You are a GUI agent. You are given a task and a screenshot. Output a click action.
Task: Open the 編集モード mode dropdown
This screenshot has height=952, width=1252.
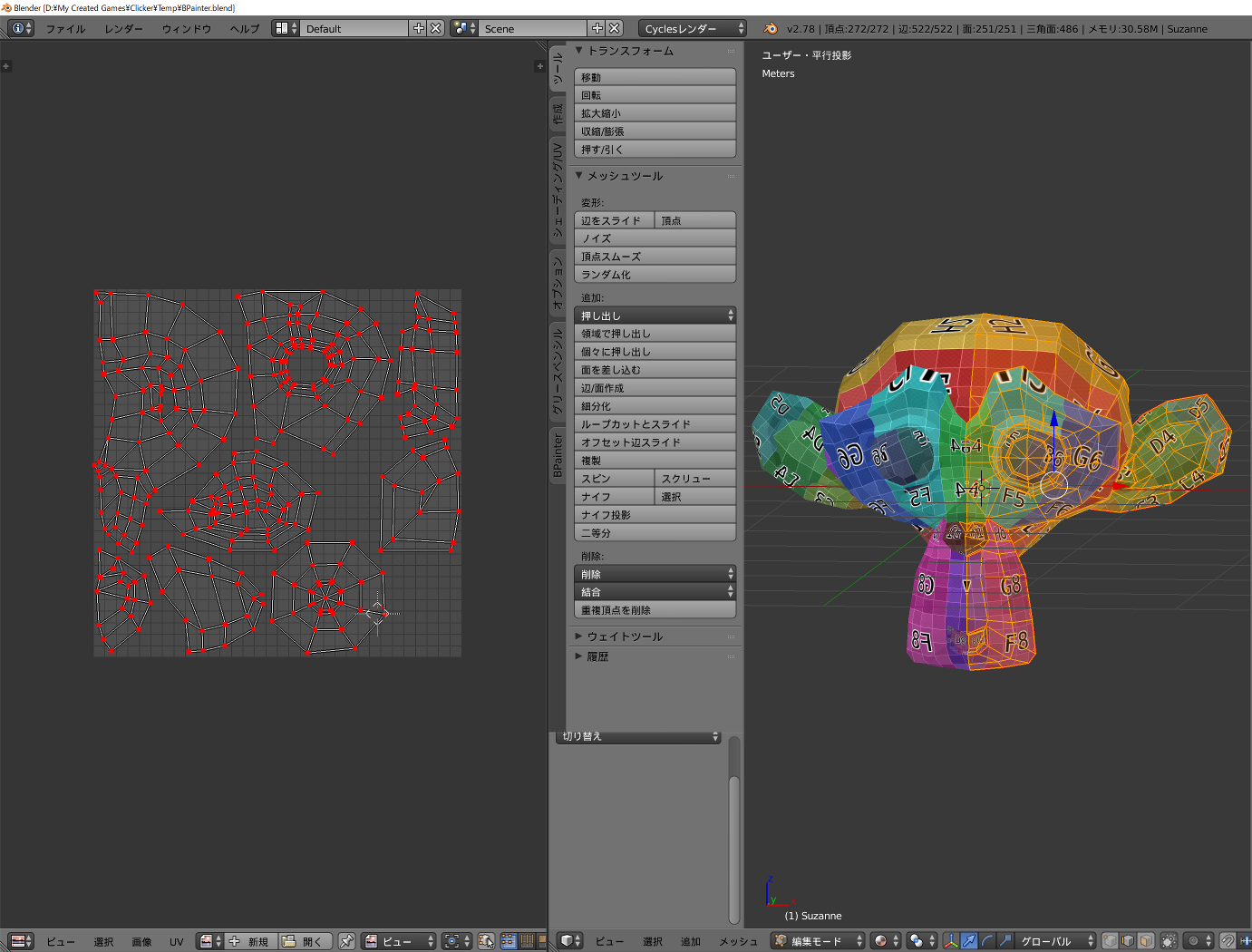[814, 941]
